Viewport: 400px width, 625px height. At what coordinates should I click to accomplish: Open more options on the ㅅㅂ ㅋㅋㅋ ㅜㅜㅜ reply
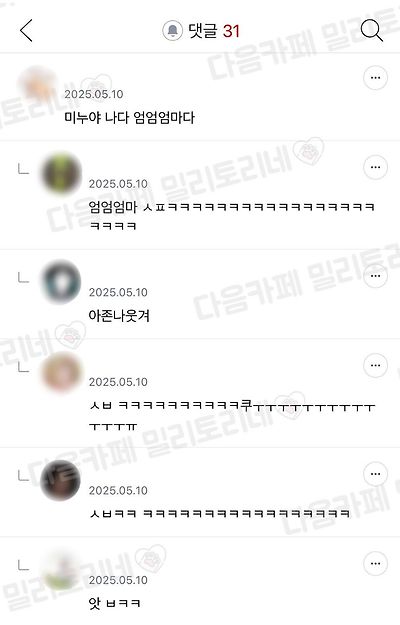[375, 366]
